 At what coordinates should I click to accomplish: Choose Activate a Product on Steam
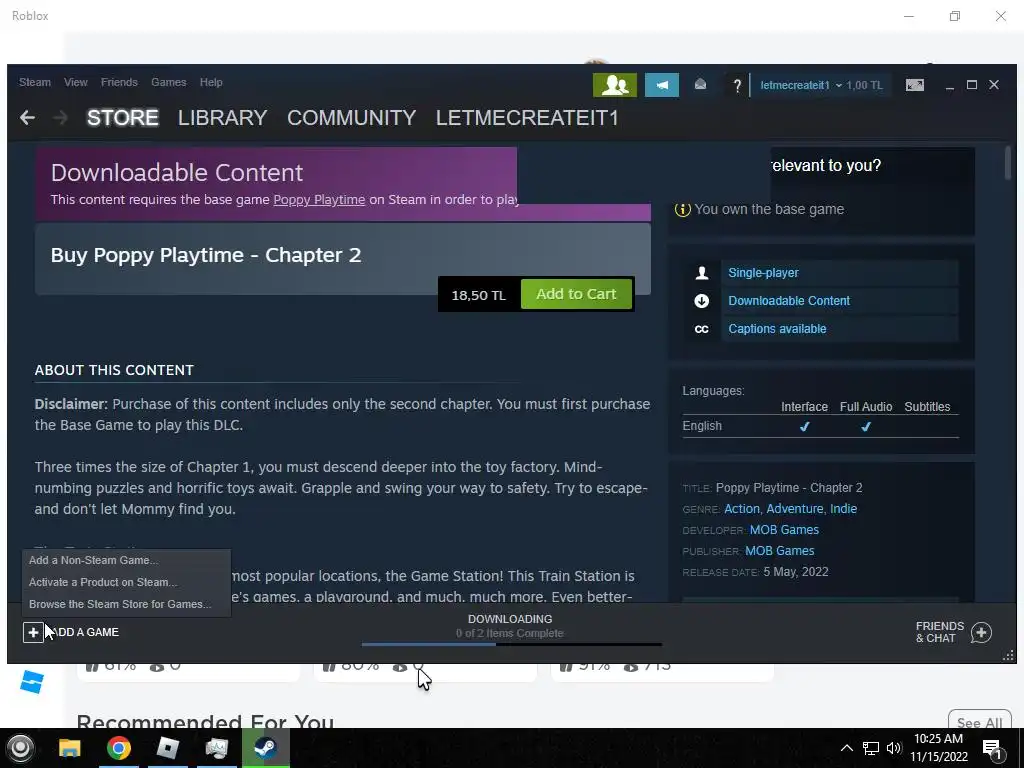coord(126,583)
